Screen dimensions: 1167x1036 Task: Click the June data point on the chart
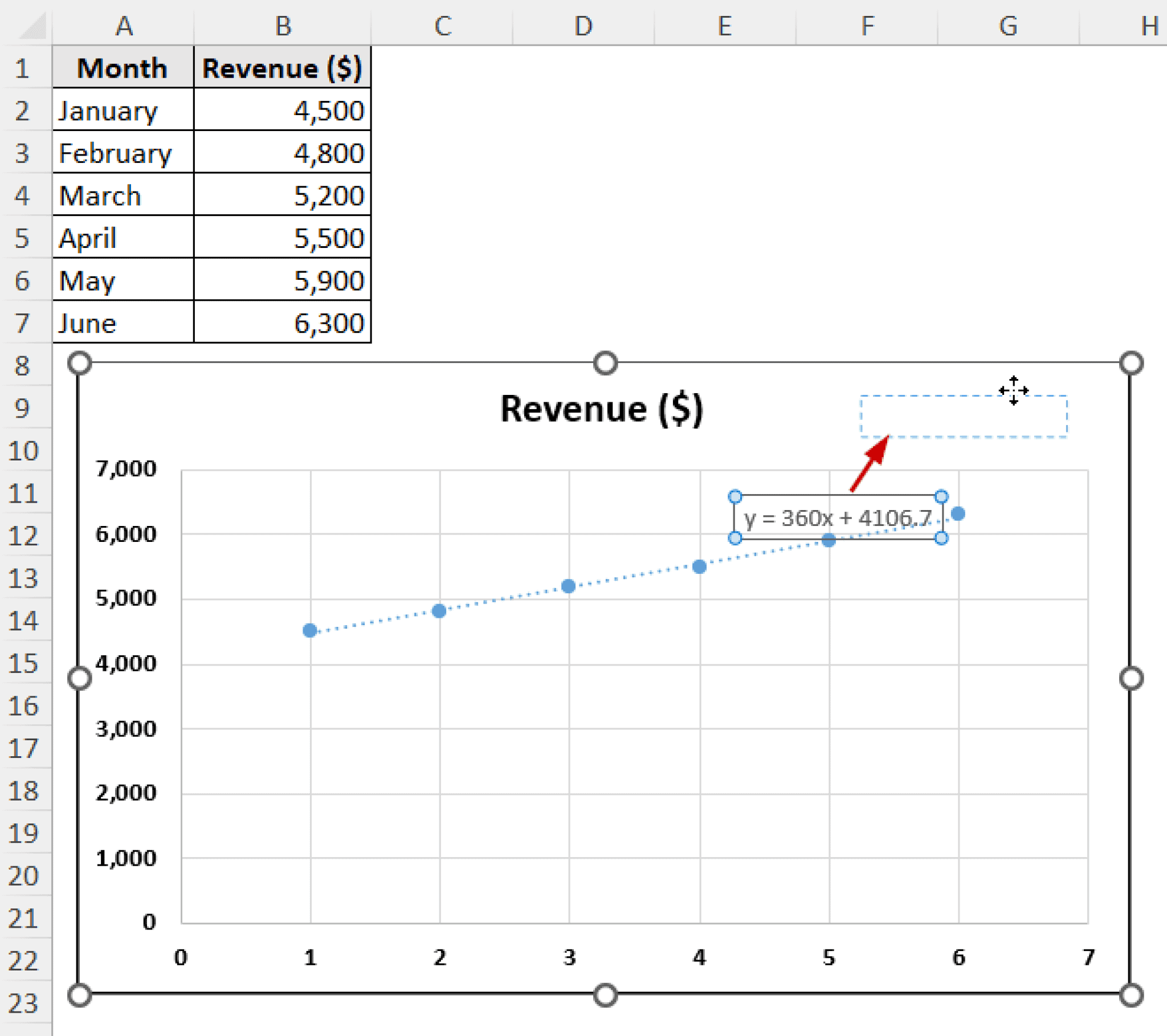(957, 513)
